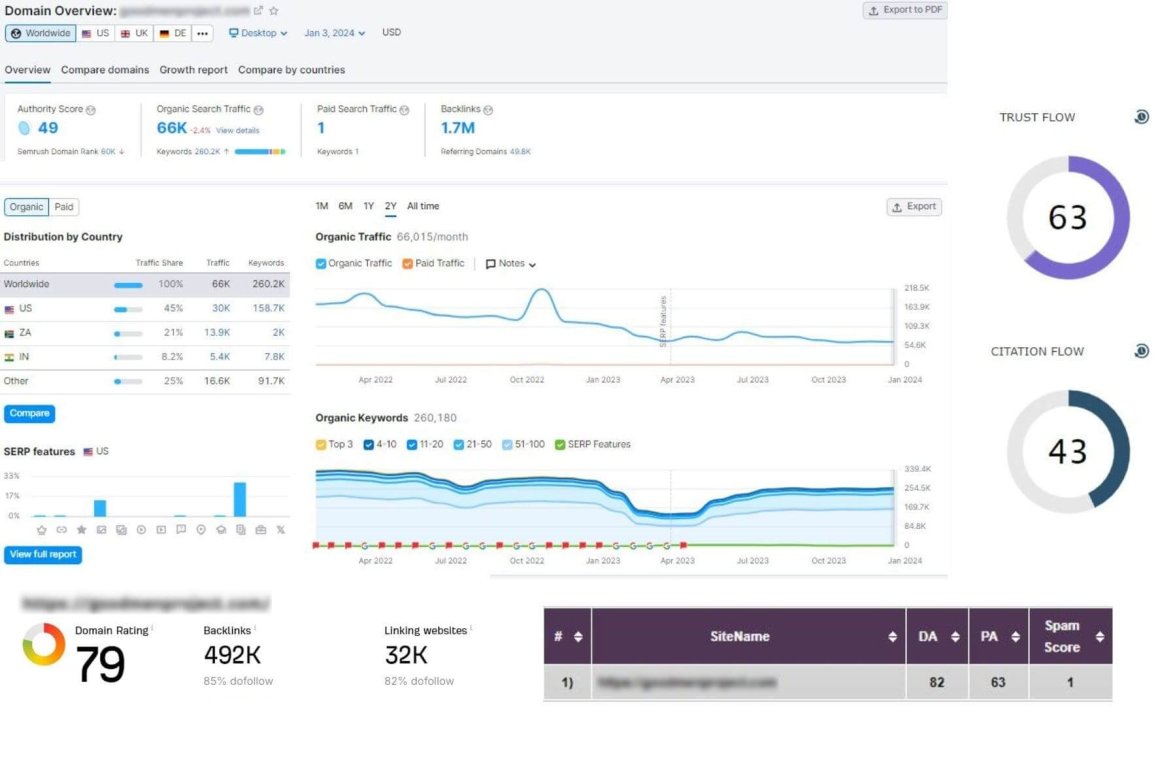This screenshot has width=1158, height=772.
Task: Switch to the Compare domains tab
Action: coord(105,70)
